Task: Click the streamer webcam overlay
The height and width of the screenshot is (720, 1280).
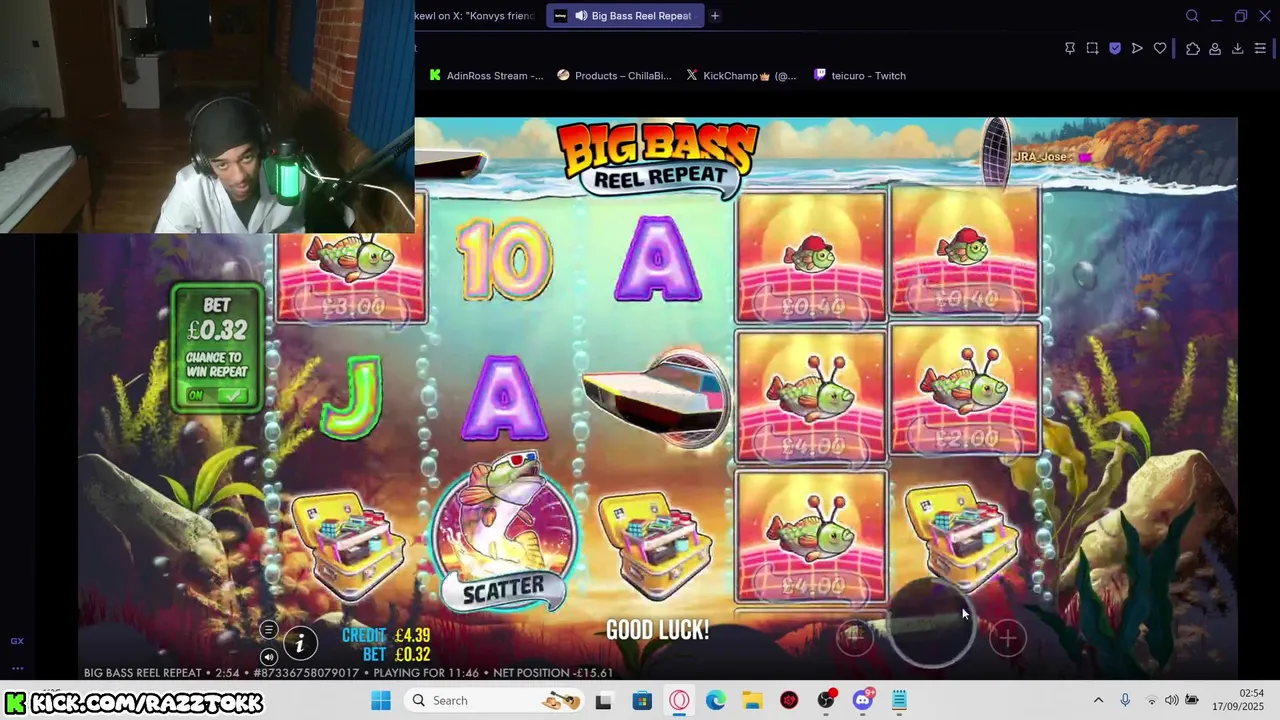Action: tap(207, 116)
